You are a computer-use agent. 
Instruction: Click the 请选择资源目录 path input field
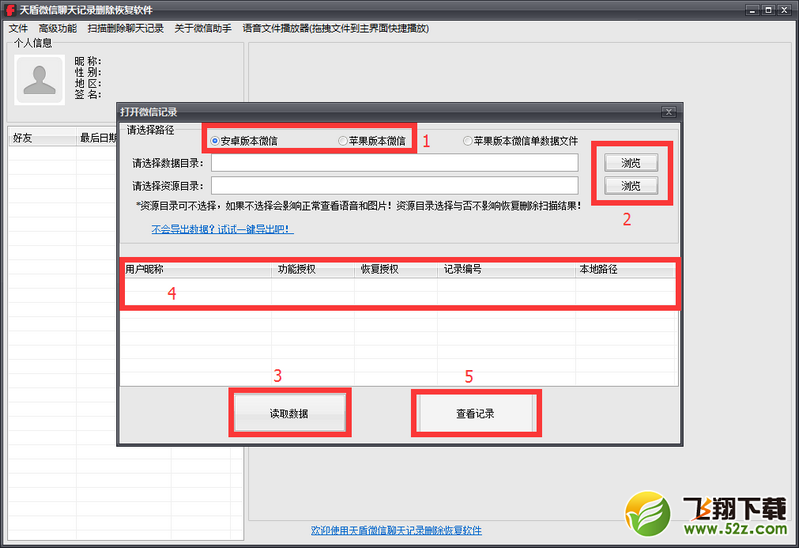coord(395,186)
